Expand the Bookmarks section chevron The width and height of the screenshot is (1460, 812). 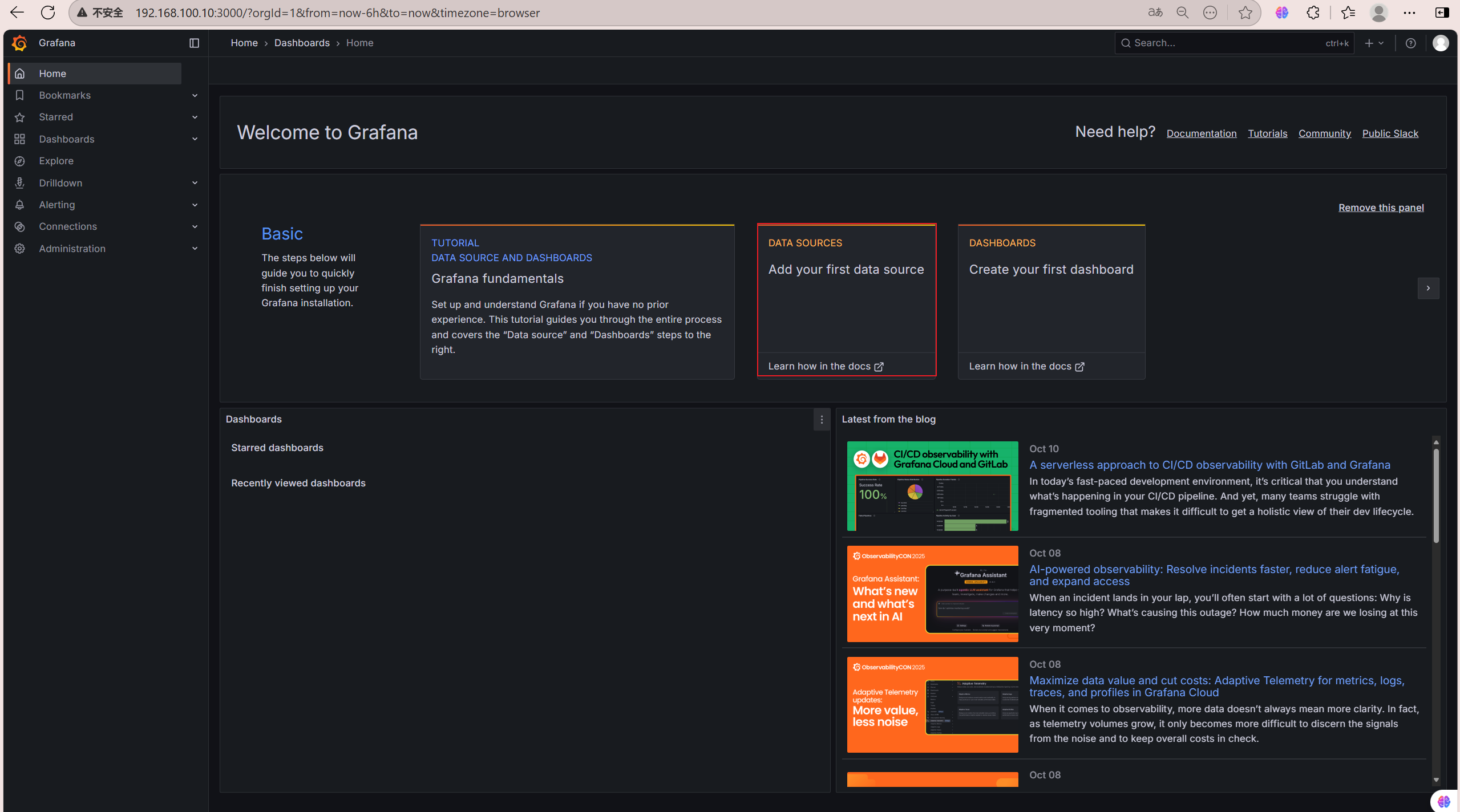click(x=195, y=95)
